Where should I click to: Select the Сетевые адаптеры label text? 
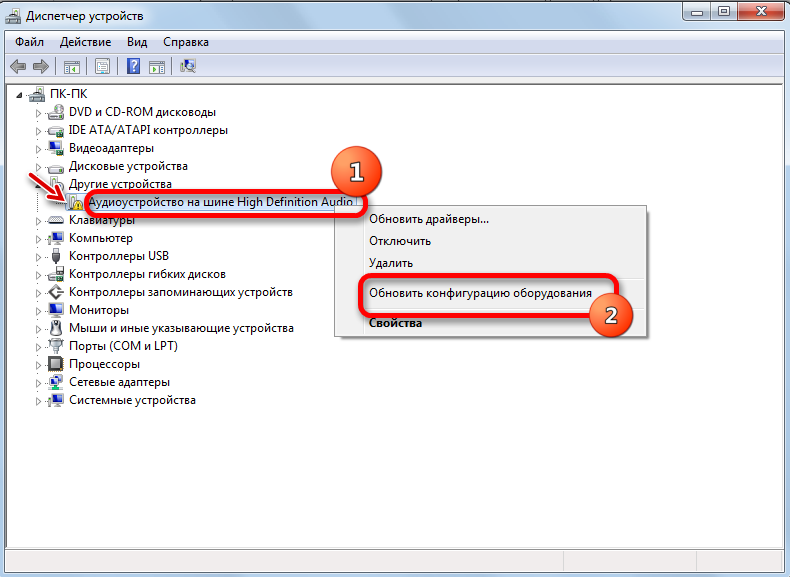119,382
